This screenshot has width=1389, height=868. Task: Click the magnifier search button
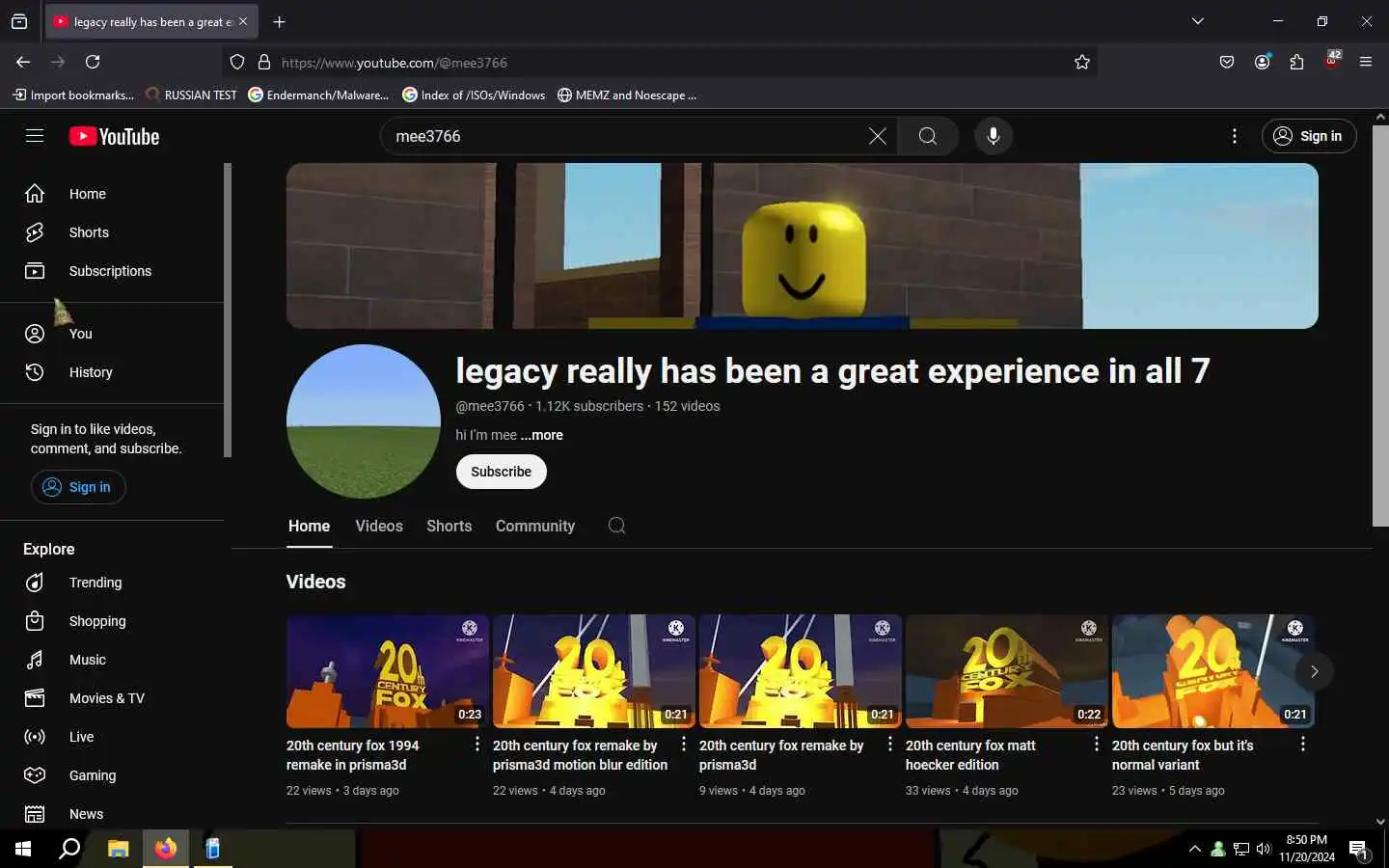(x=927, y=136)
